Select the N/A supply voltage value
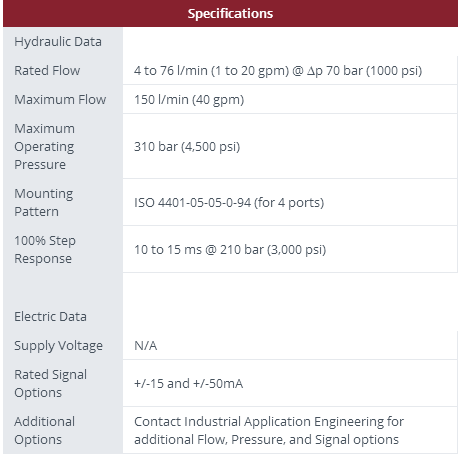Screen dimensions: 460x458 (145, 346)
